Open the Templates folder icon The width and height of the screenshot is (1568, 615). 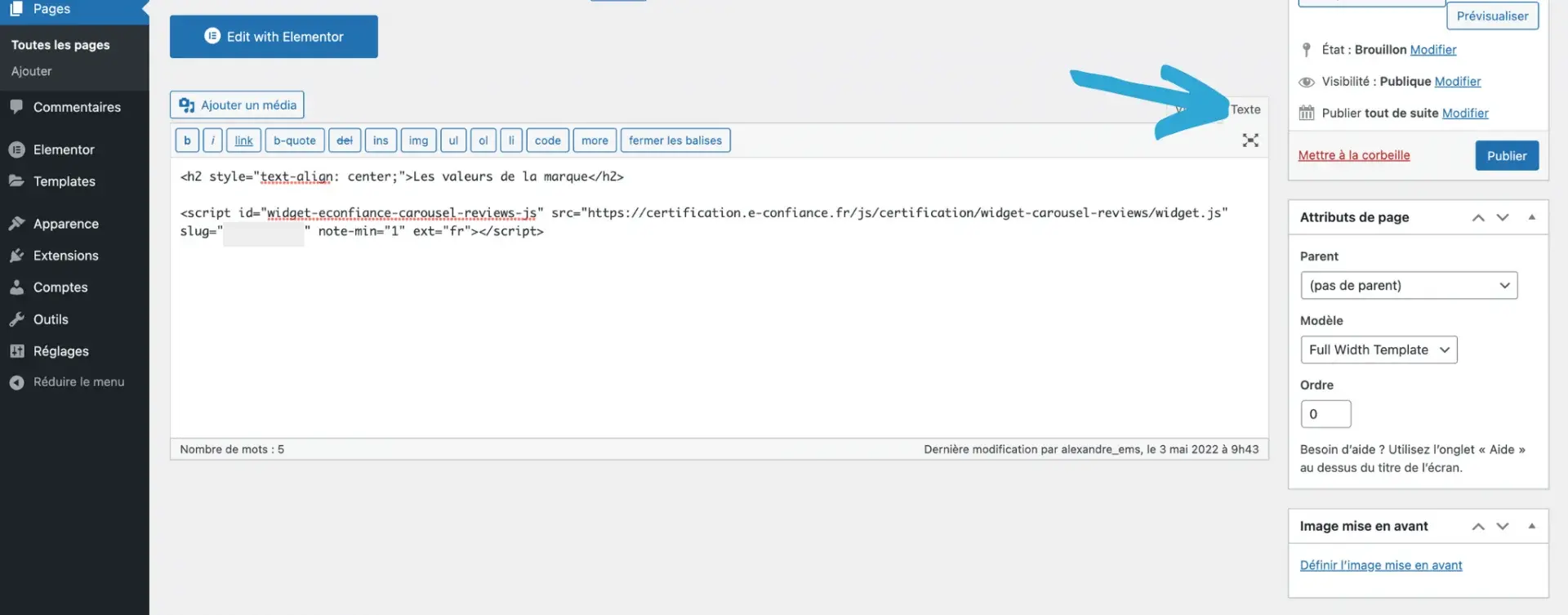click(x=16, y=180)
